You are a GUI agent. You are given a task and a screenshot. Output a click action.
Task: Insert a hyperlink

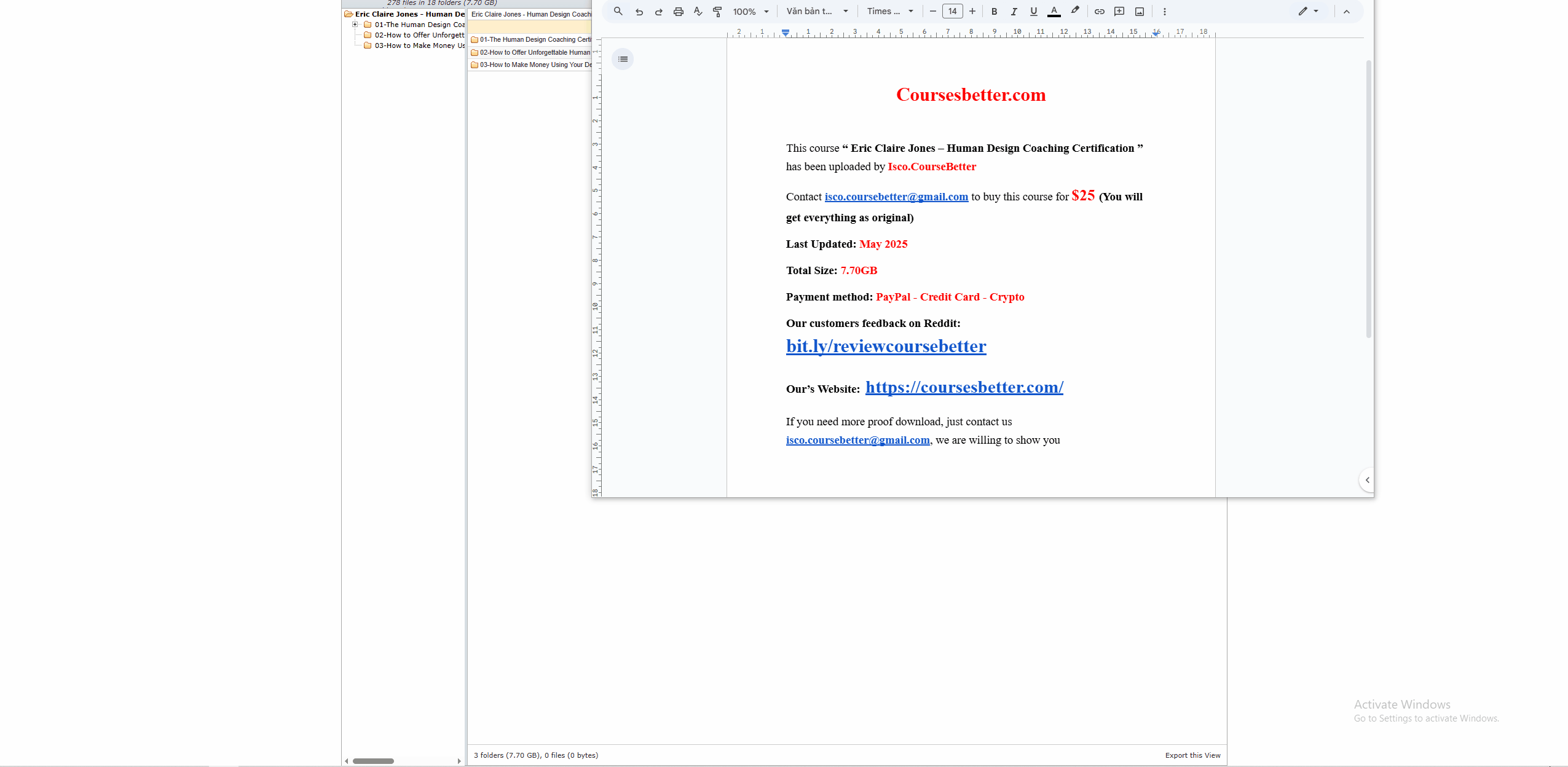point(1100,11)
